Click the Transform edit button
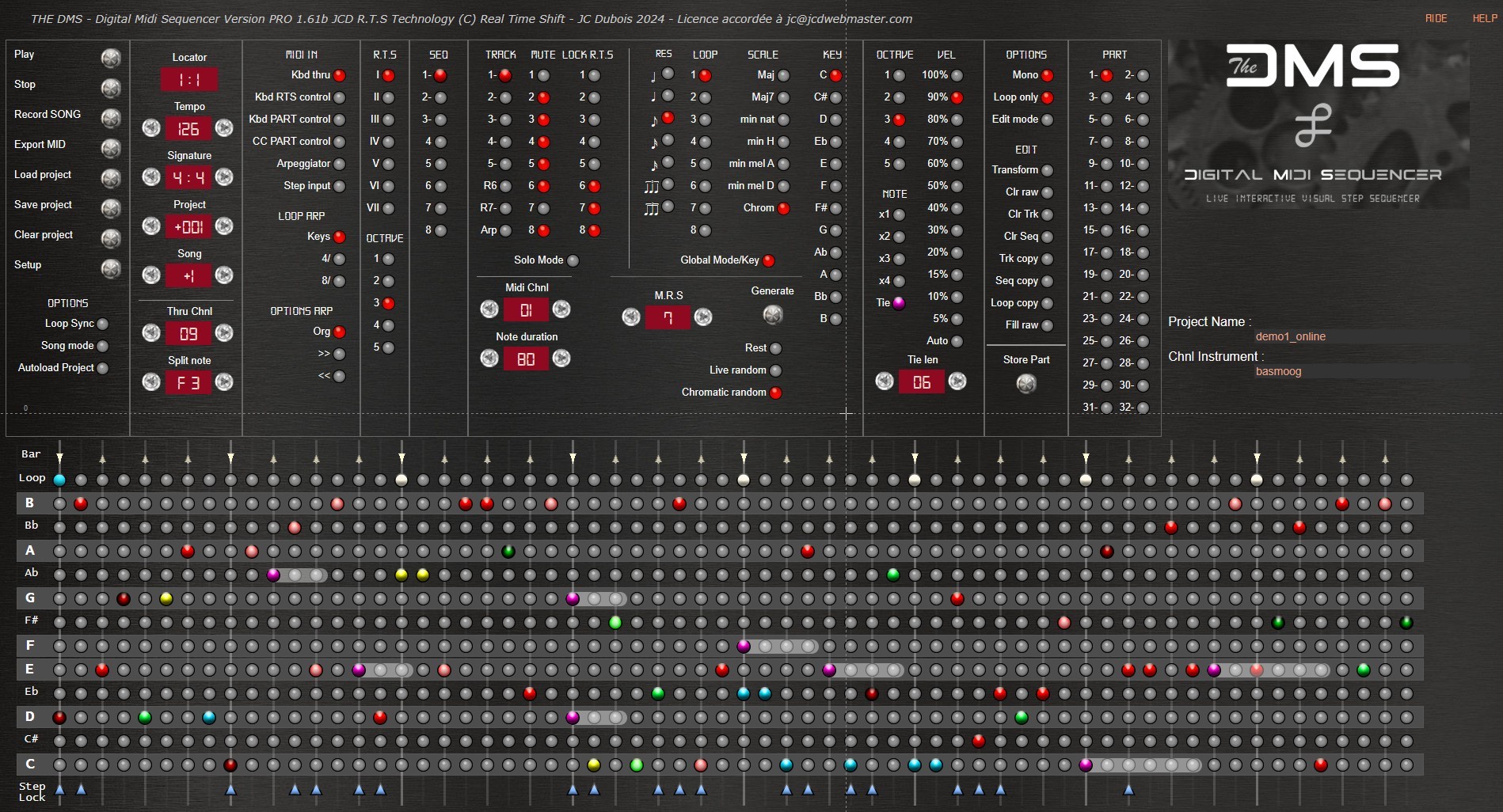 (1048, 171)
